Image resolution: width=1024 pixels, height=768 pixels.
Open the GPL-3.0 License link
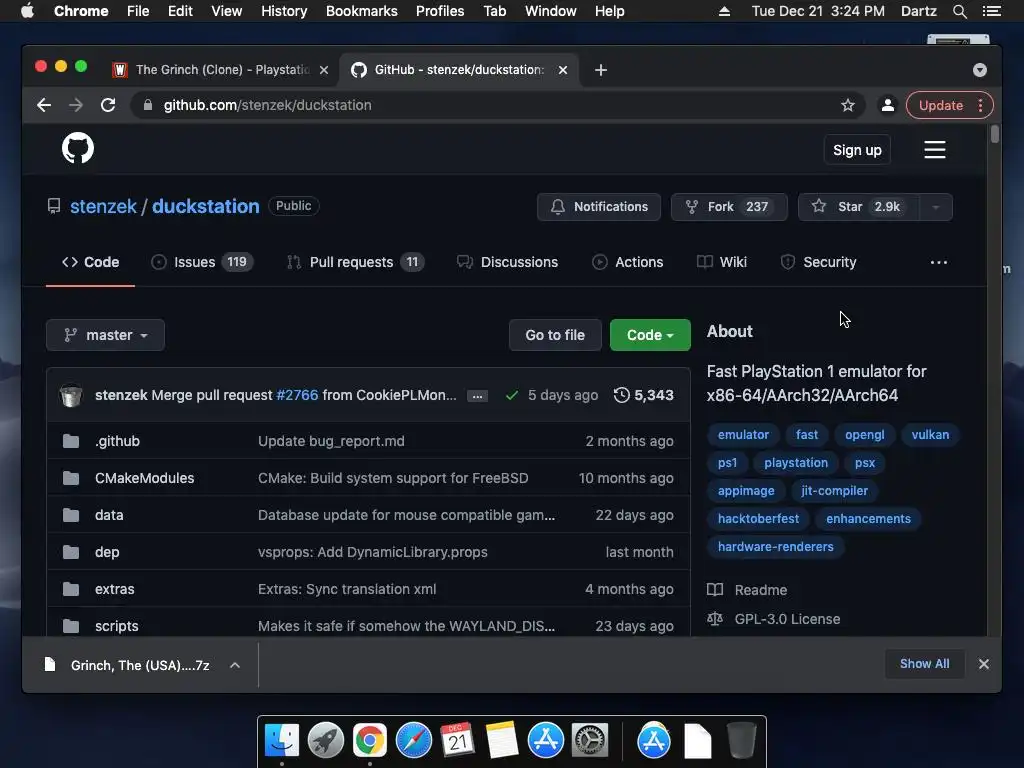(x=787, y=619)
